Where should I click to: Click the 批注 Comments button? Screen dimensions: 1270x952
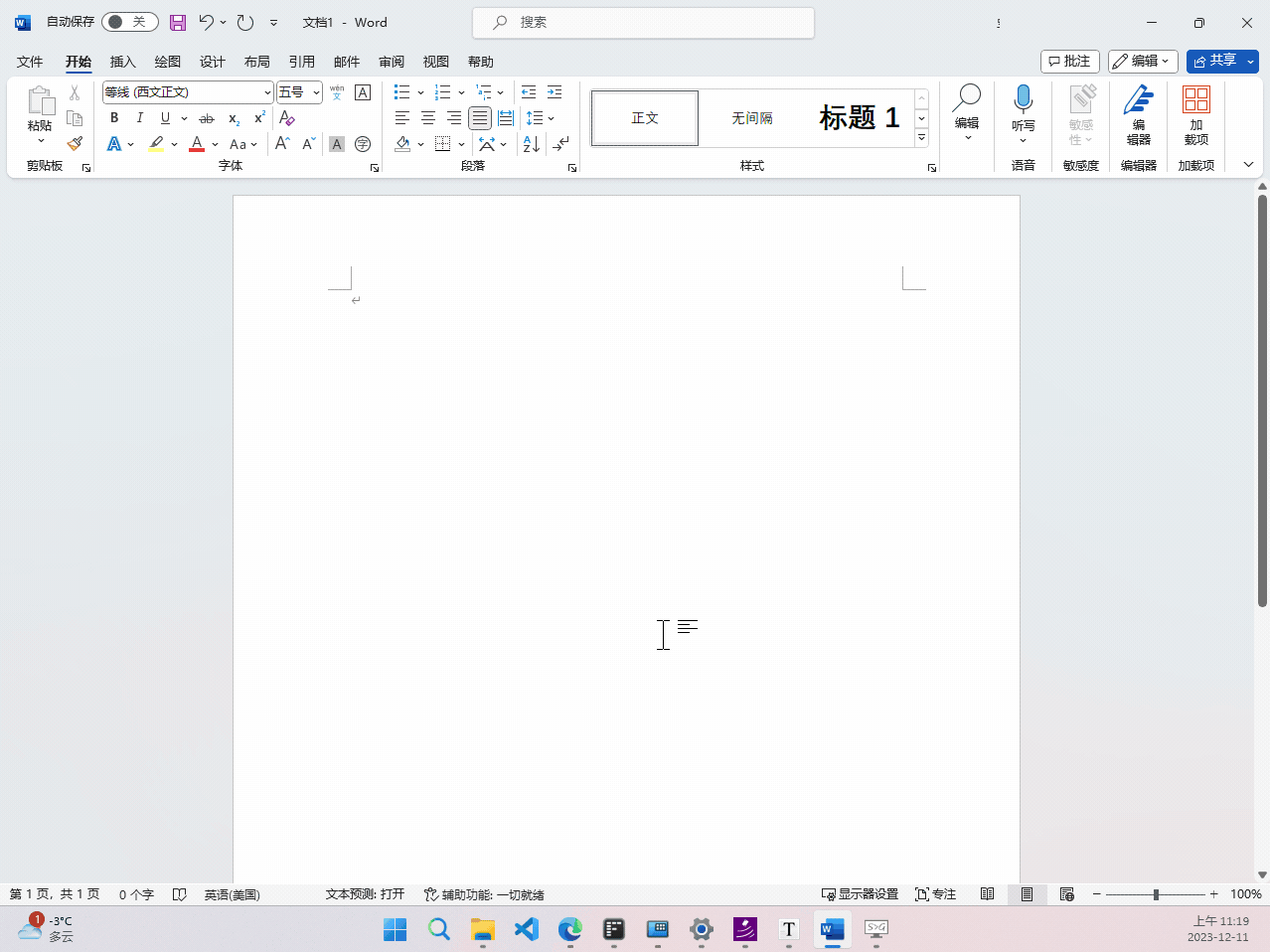pos(1070,62)
